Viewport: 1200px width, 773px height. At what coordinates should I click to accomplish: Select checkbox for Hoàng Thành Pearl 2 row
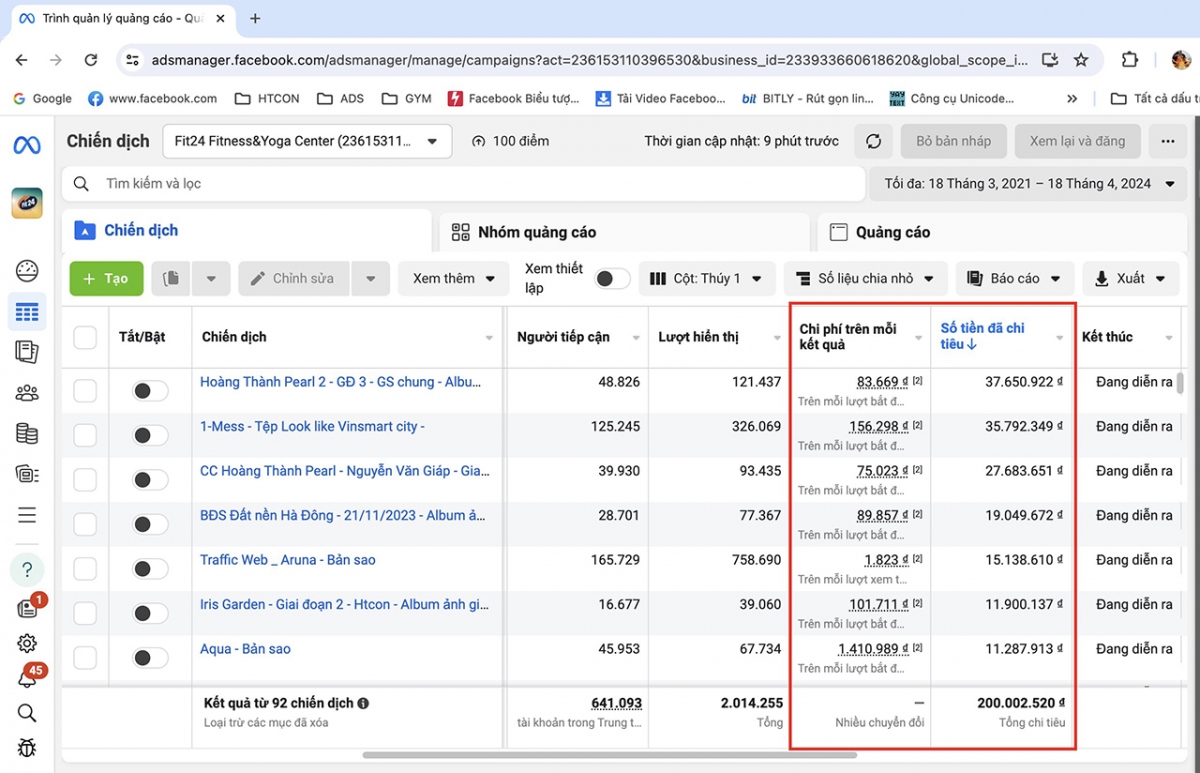85,390
